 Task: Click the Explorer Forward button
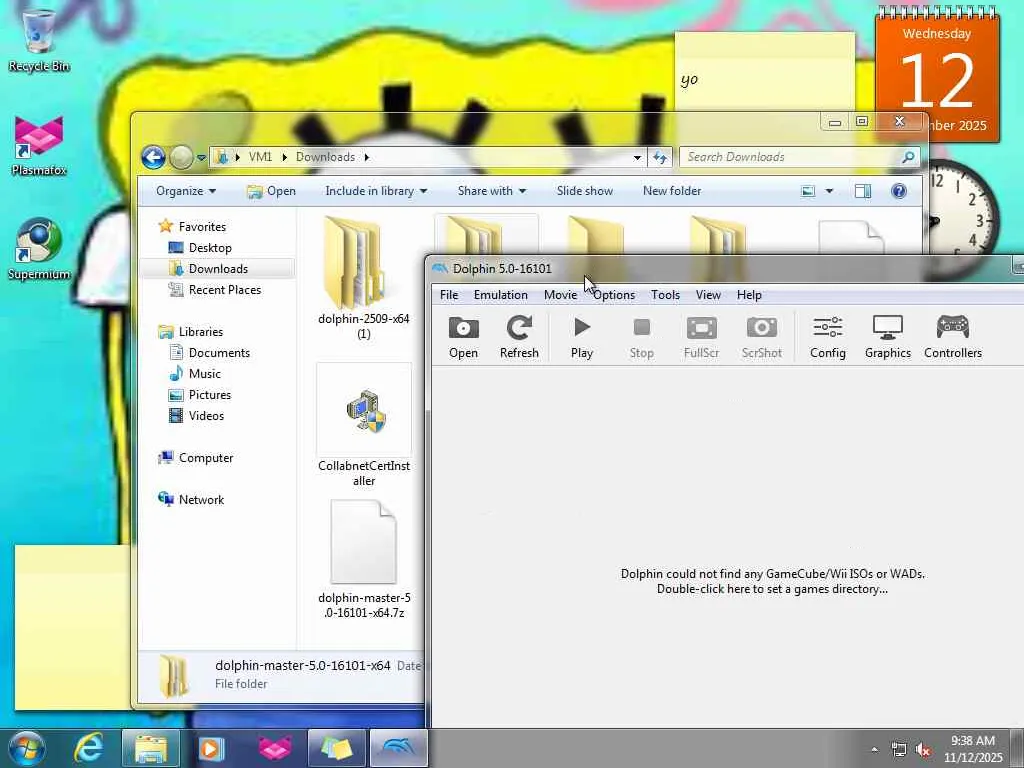click(181, 157)
